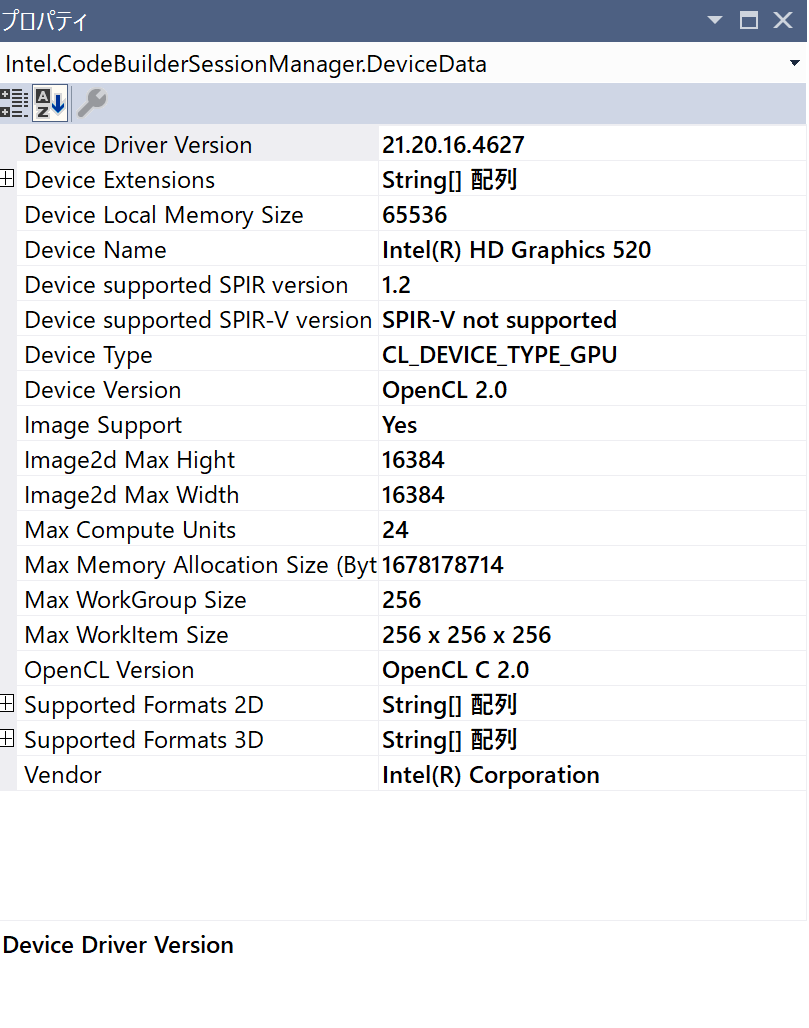
Task: Open the window position dropdown arrow
Action: tap(715, 20)
